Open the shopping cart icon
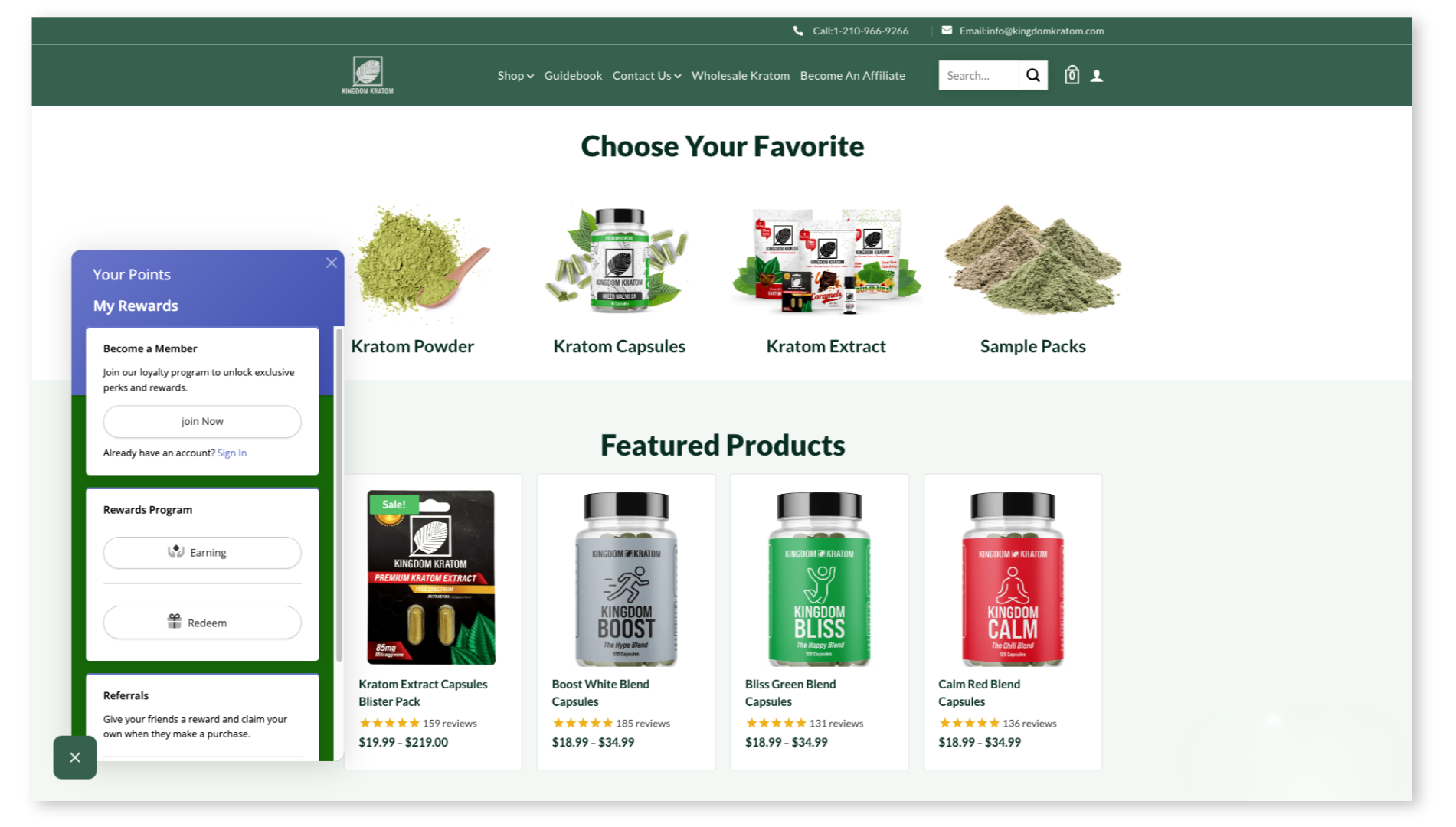 click(x=1072, y=74)
